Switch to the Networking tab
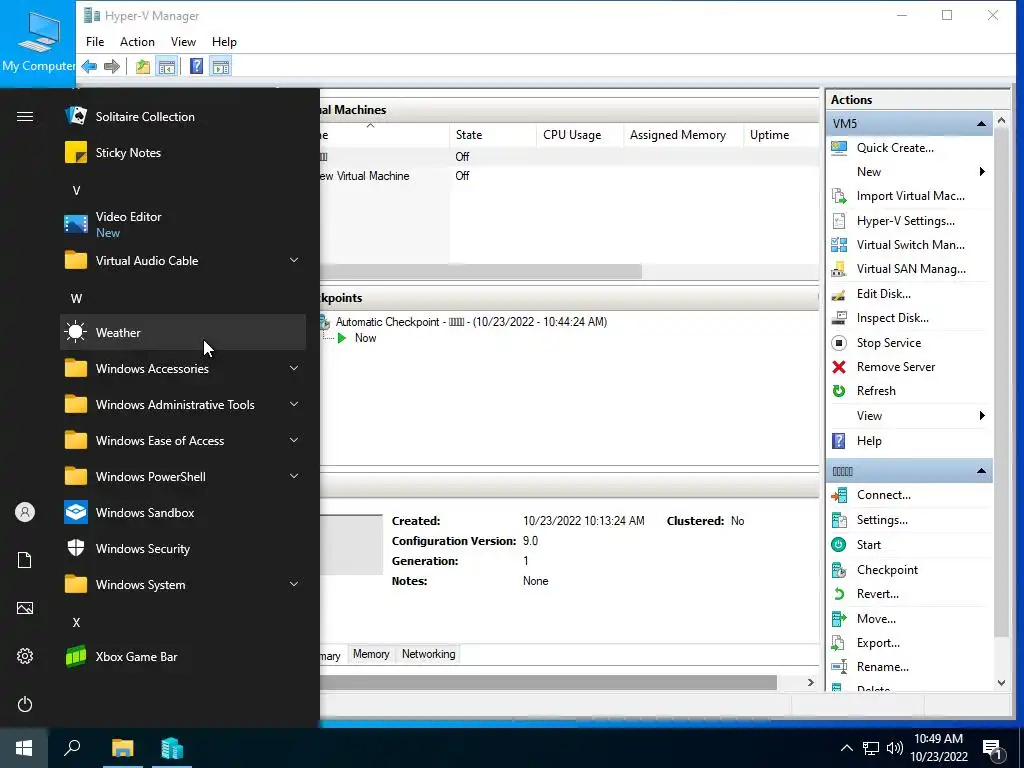The width and height of the screenshot is (1024, 768). point(428,654)
